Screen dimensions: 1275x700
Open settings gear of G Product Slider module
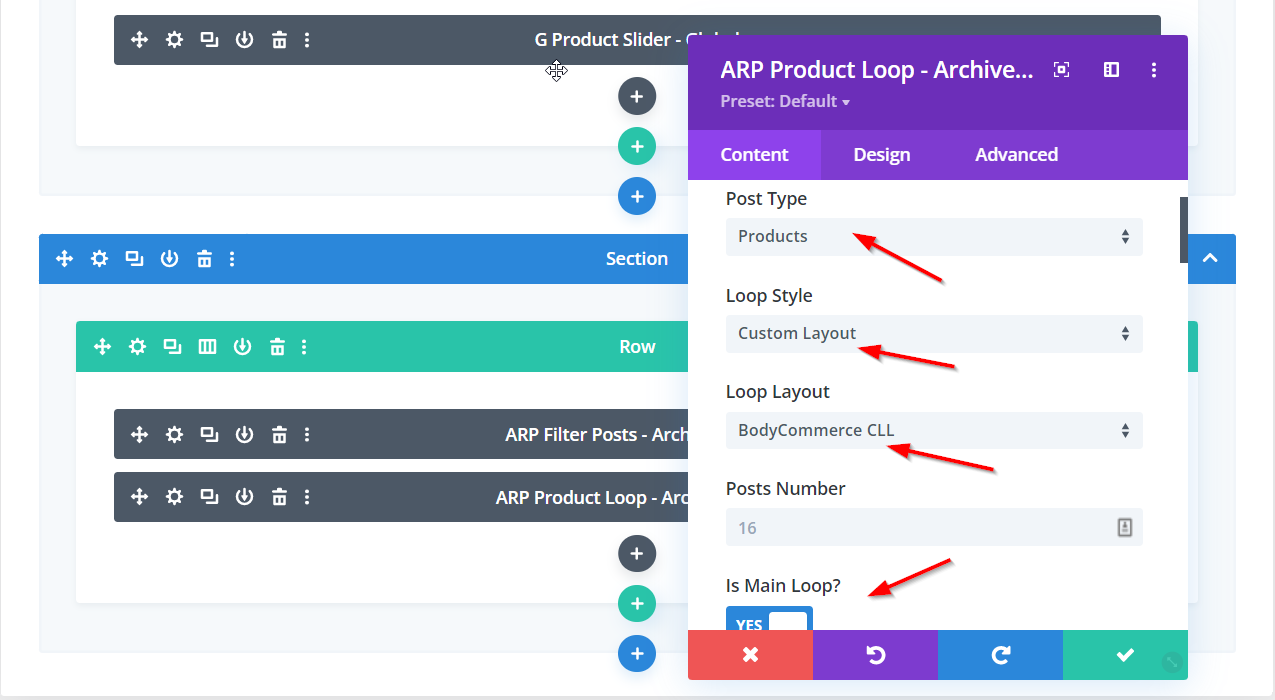[174, 40]
